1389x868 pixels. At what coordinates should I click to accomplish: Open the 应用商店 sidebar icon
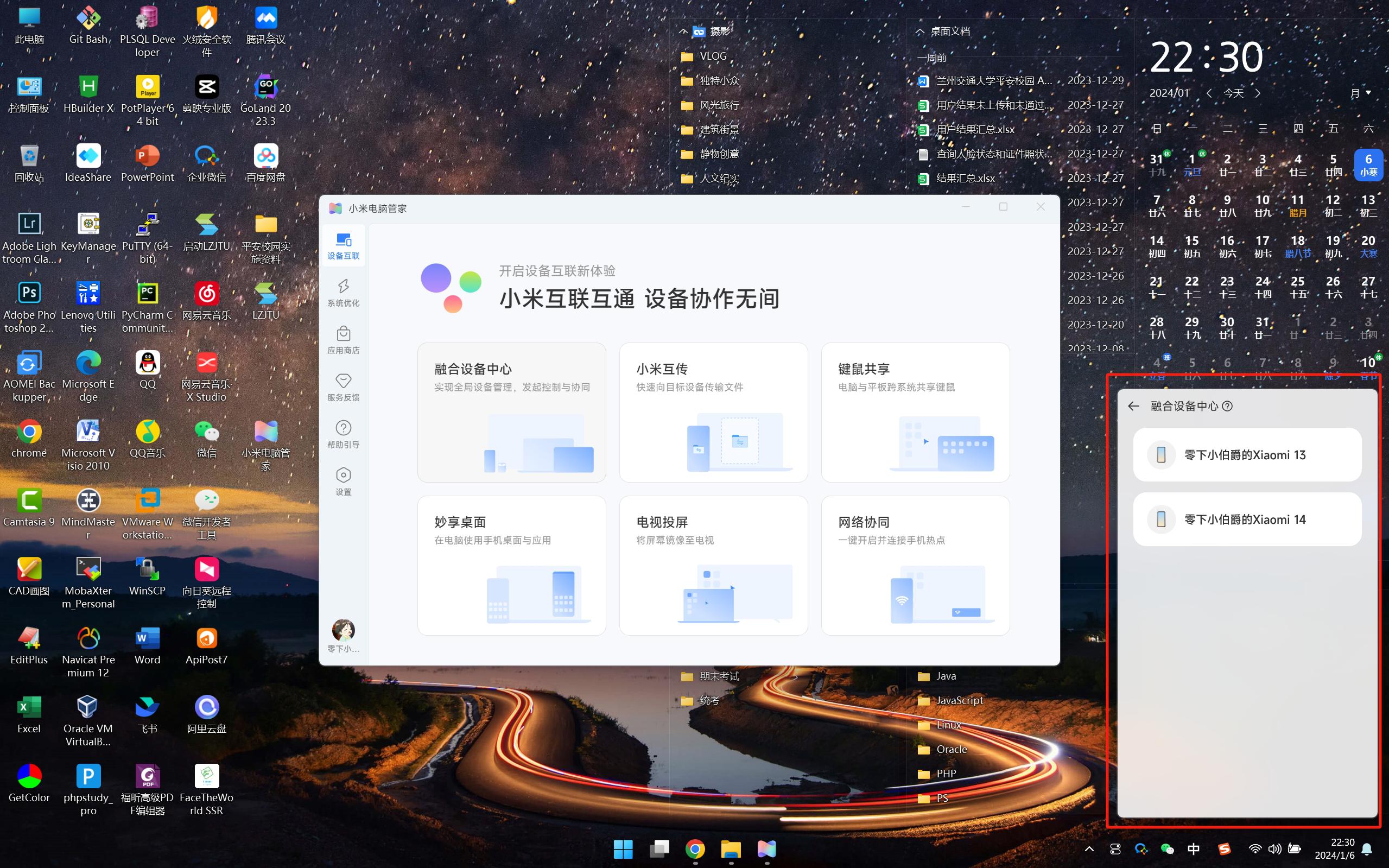pos(343,340)
